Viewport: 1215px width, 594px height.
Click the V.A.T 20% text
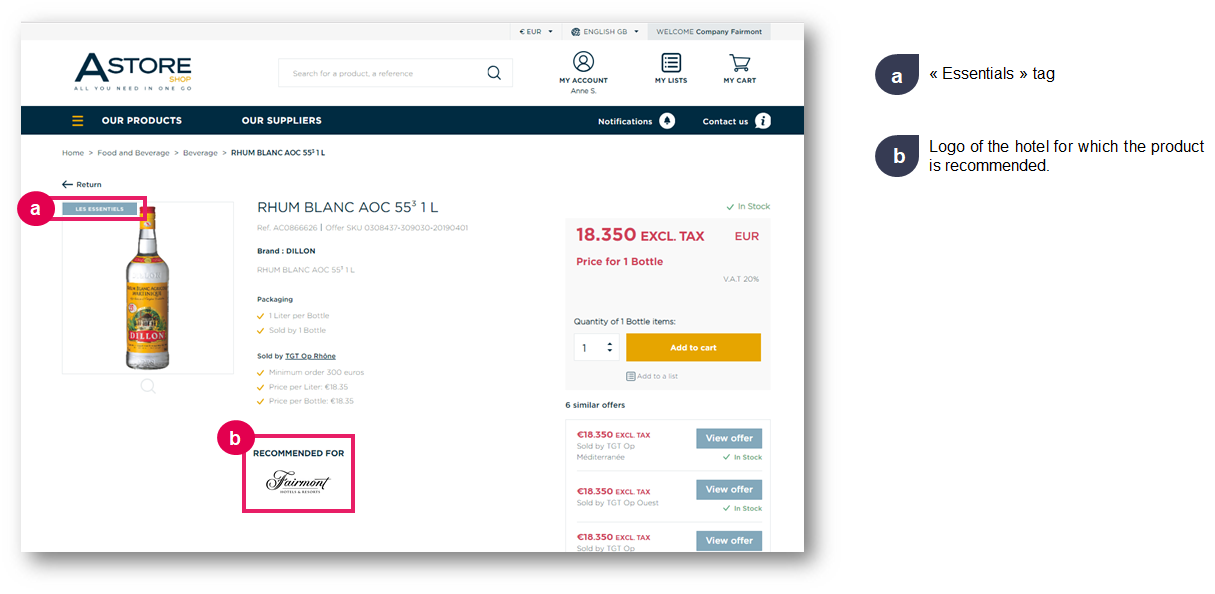(x=741, y=279)
